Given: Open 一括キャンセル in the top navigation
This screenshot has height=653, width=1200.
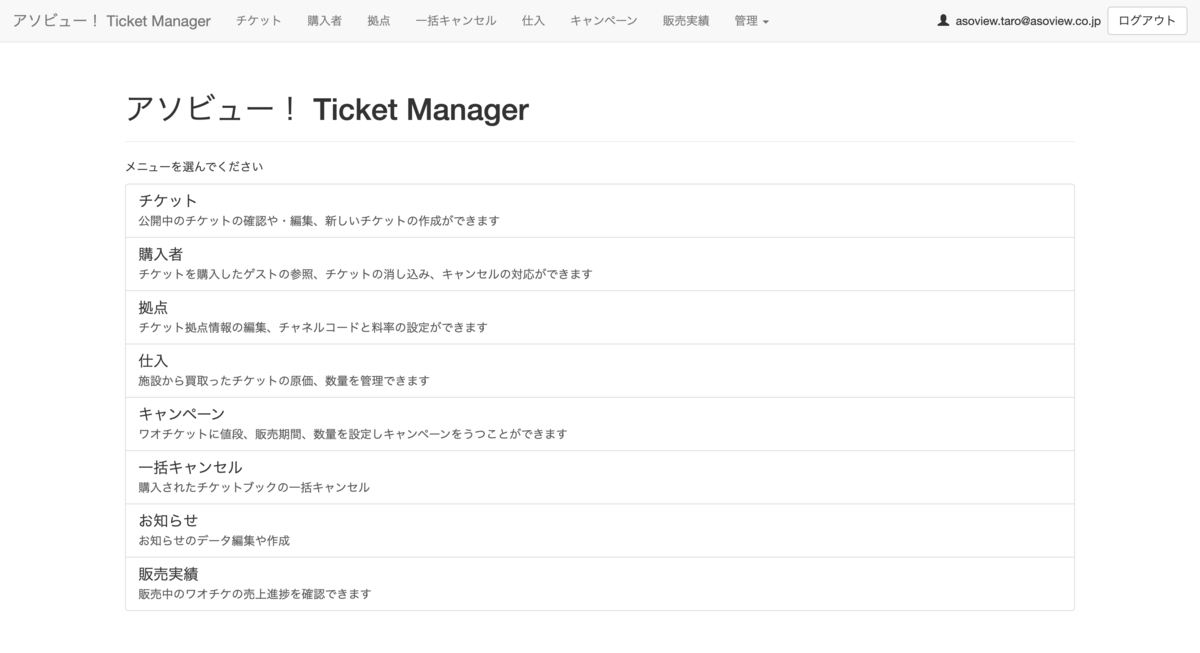Looking at the screenshot, I should click(x=456, y=21).
